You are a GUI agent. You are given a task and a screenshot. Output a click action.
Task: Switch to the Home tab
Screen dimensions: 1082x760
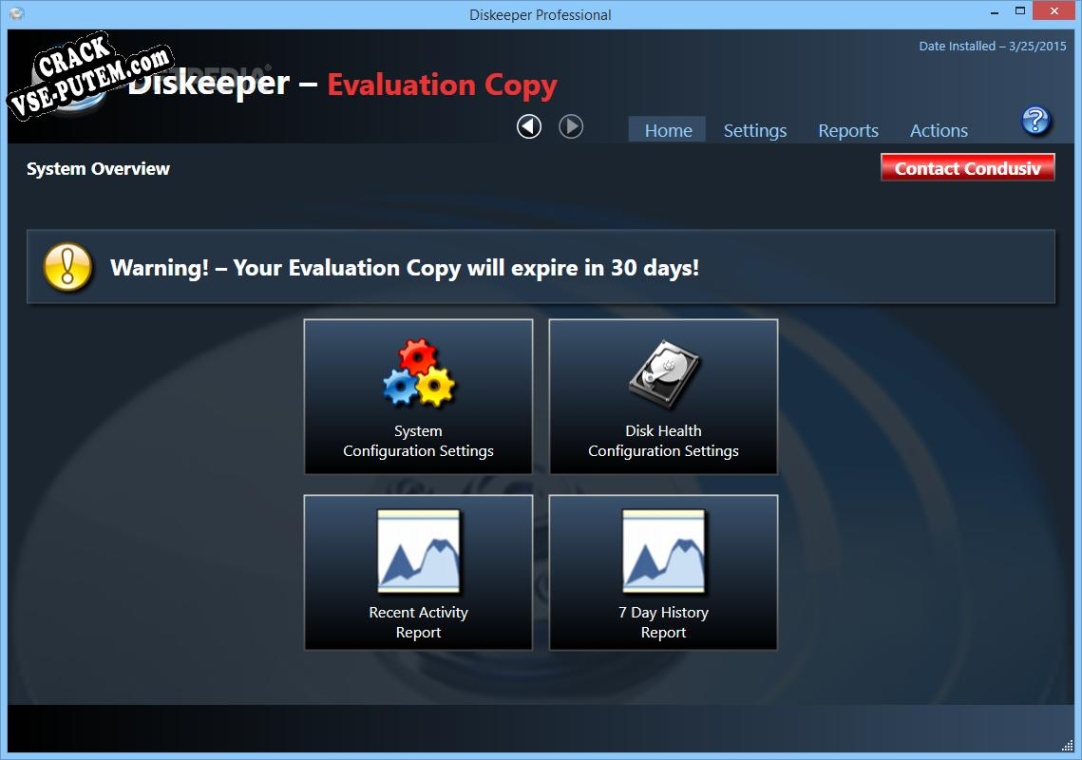[667, 130]
